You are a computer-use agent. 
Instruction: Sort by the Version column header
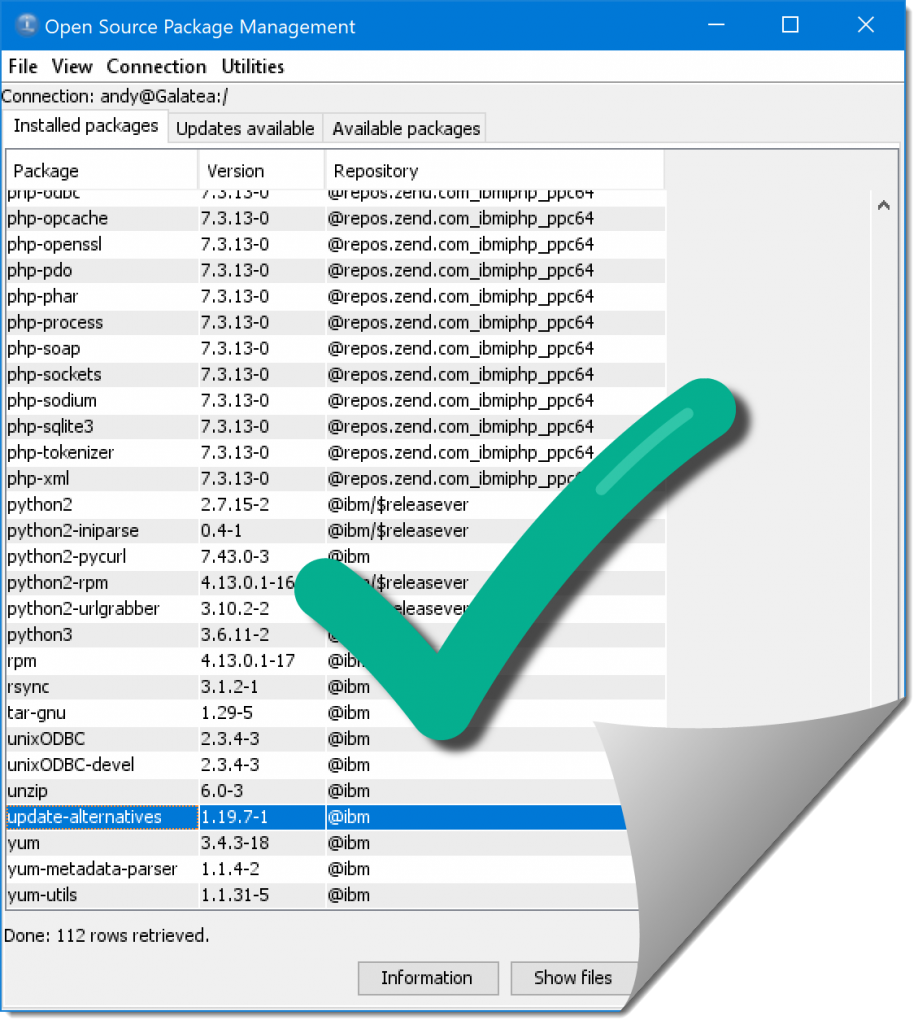(262, 170)
